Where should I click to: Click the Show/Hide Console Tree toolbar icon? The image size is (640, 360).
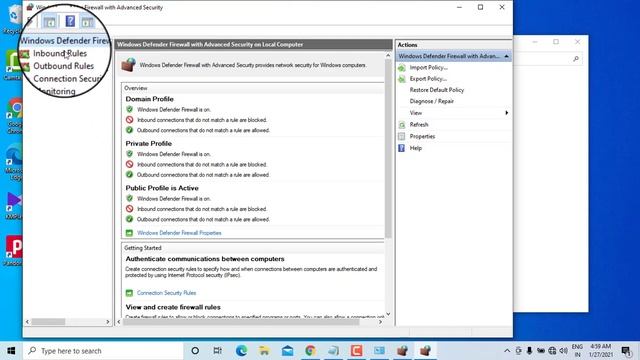pos(49,22)
